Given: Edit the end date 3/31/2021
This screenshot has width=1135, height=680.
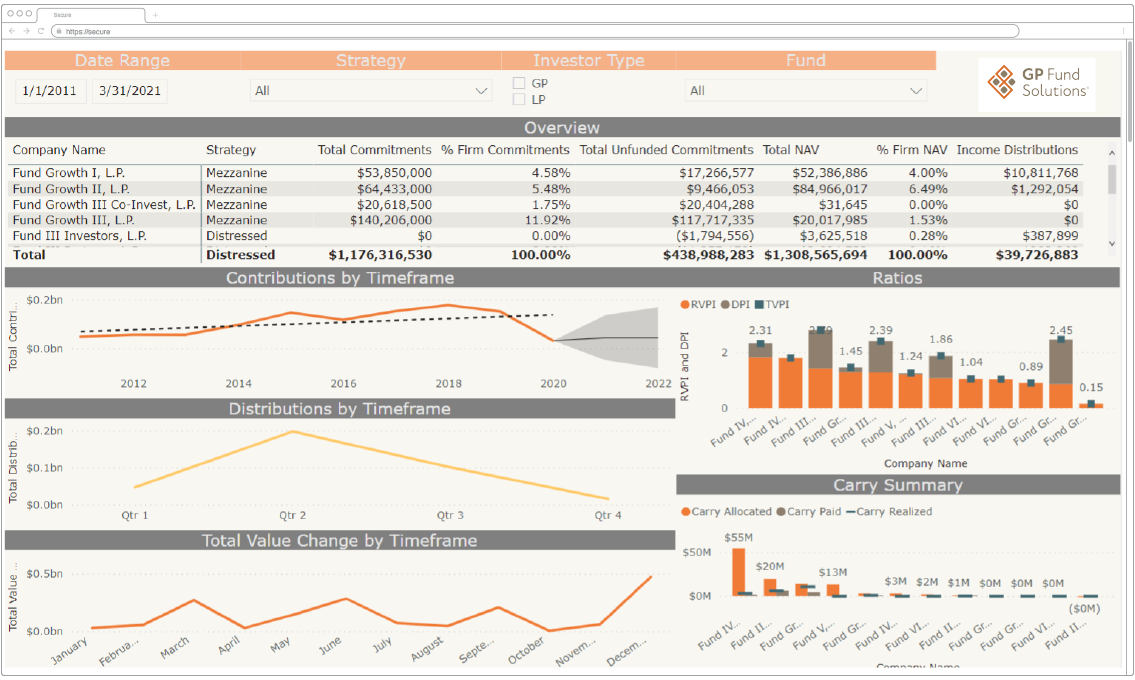Looking at the screenshot, I should (130, 91).
